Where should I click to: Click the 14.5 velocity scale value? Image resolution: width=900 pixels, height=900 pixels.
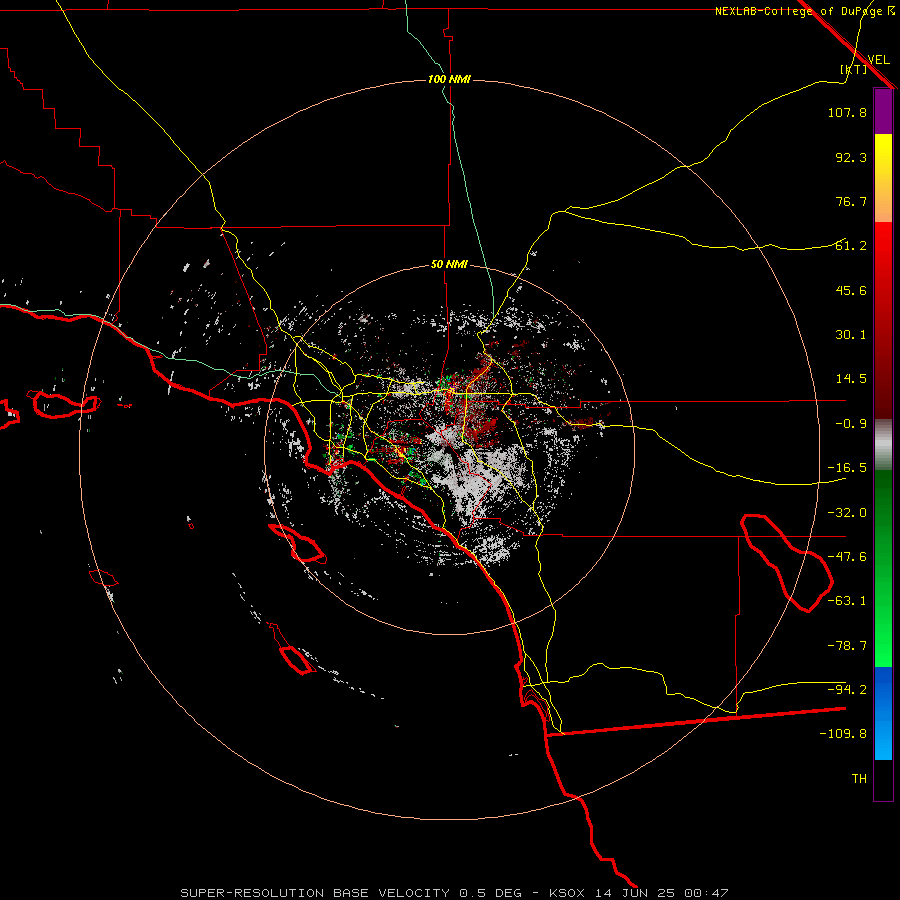click(851, 379)
